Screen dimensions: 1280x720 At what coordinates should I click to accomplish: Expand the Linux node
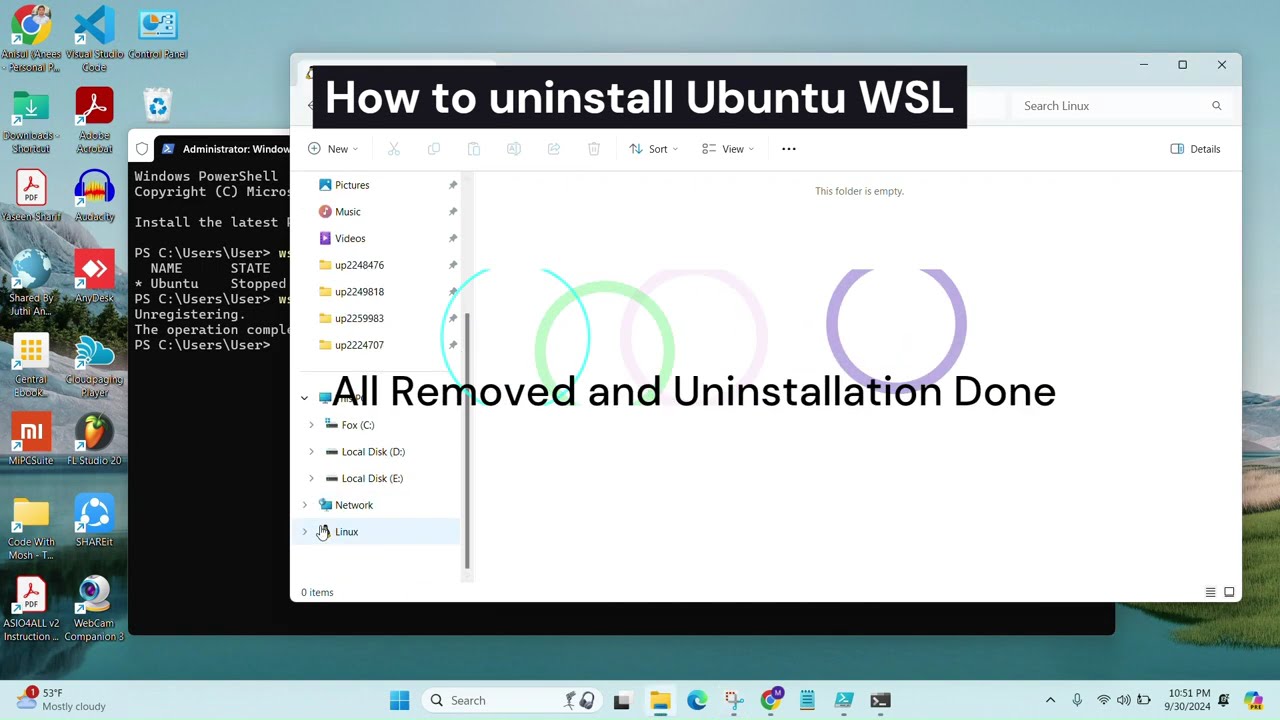pos(304,532)
